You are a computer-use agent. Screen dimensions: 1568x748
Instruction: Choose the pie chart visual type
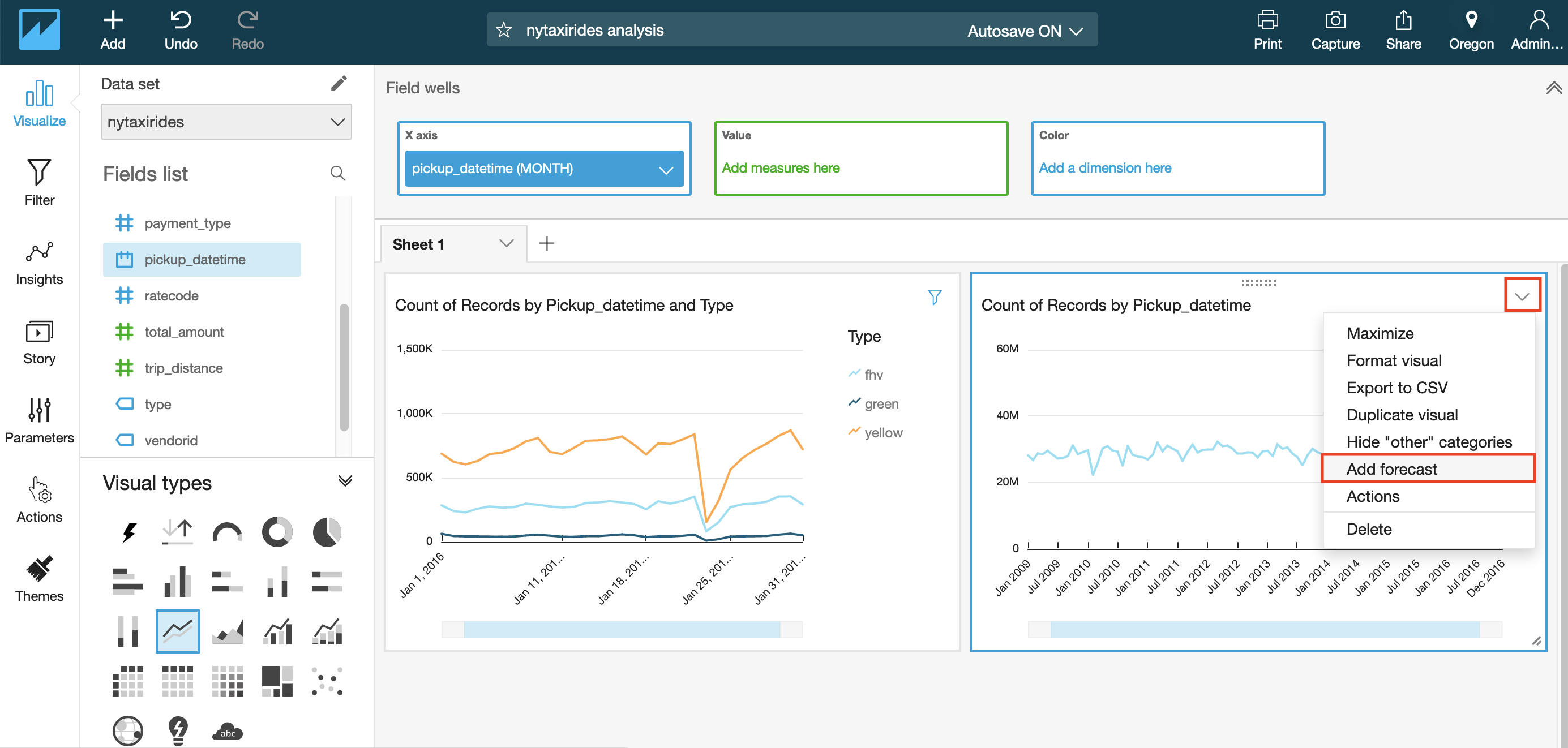click(327, 532)
